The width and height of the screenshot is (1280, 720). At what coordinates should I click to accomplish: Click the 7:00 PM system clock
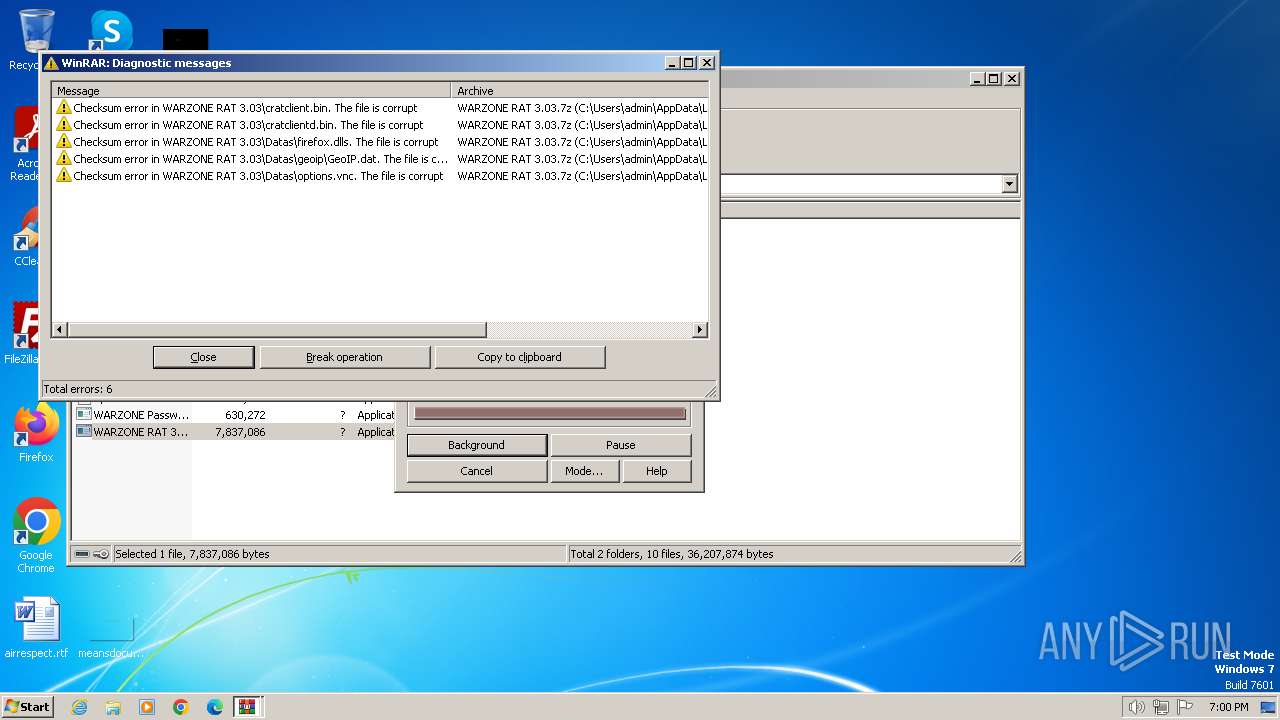(1228, 707)
